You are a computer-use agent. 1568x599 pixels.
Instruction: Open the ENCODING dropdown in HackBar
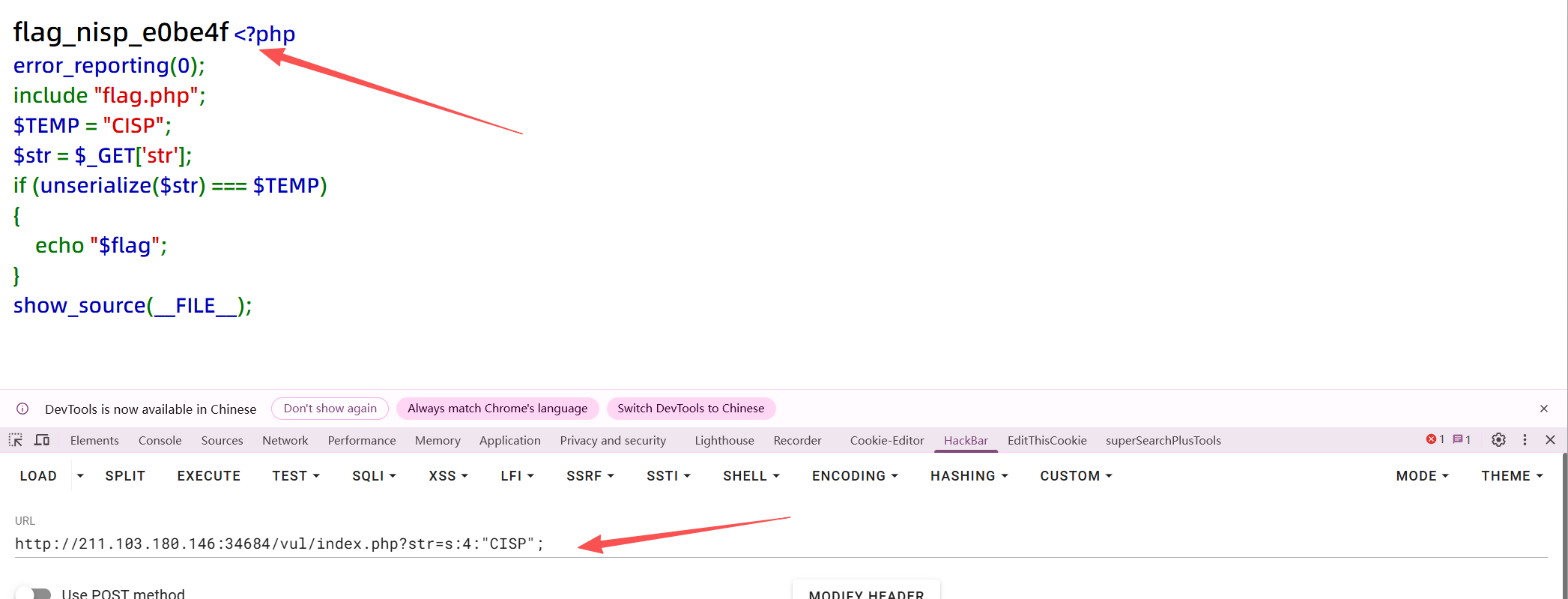coord(855,476)
